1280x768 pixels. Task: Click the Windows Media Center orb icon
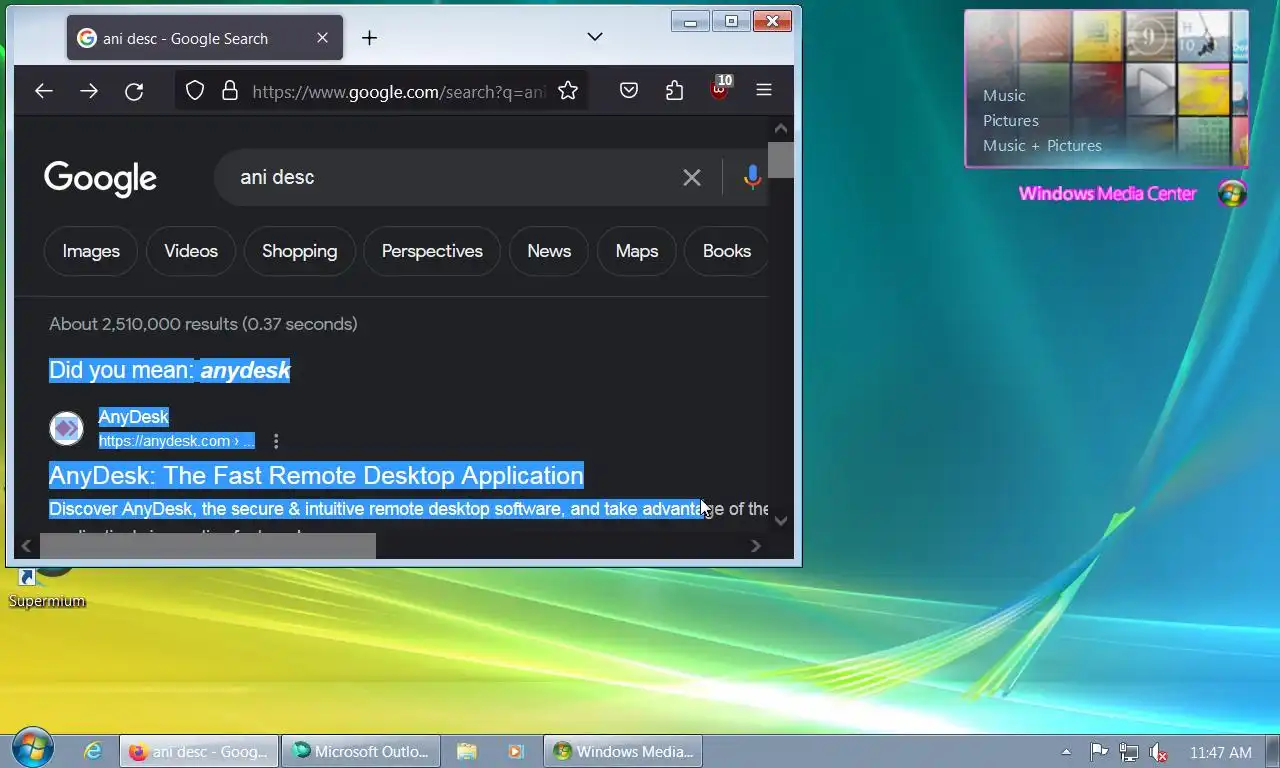click(1232, 194)
